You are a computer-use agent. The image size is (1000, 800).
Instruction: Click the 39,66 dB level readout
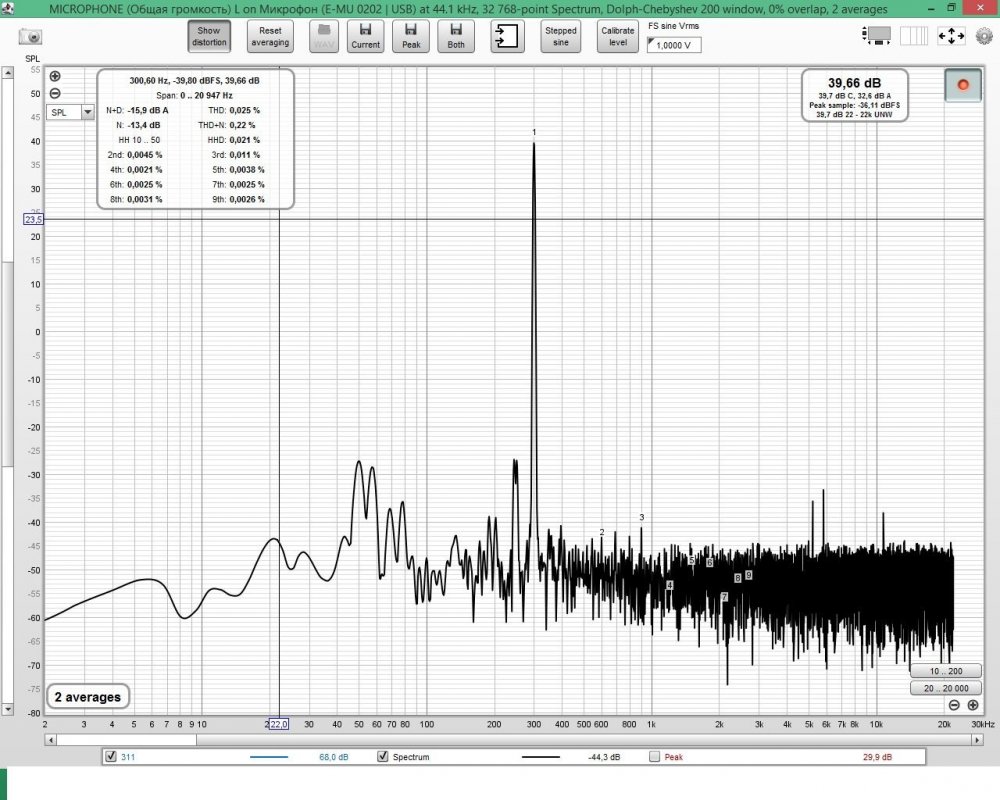tap(855, 83)
